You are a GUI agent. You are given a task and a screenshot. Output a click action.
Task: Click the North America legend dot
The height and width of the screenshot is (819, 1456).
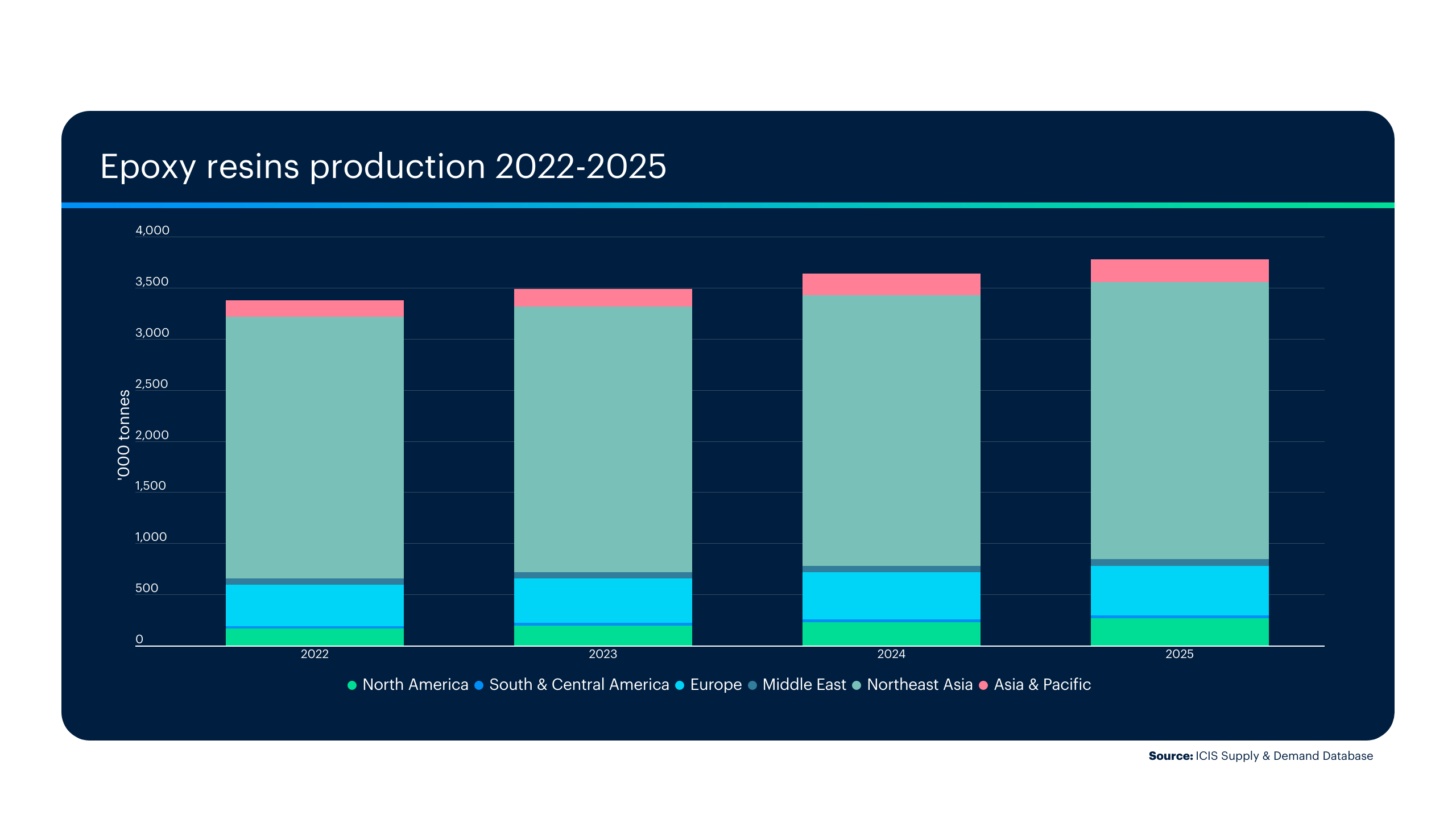(352, 685)
